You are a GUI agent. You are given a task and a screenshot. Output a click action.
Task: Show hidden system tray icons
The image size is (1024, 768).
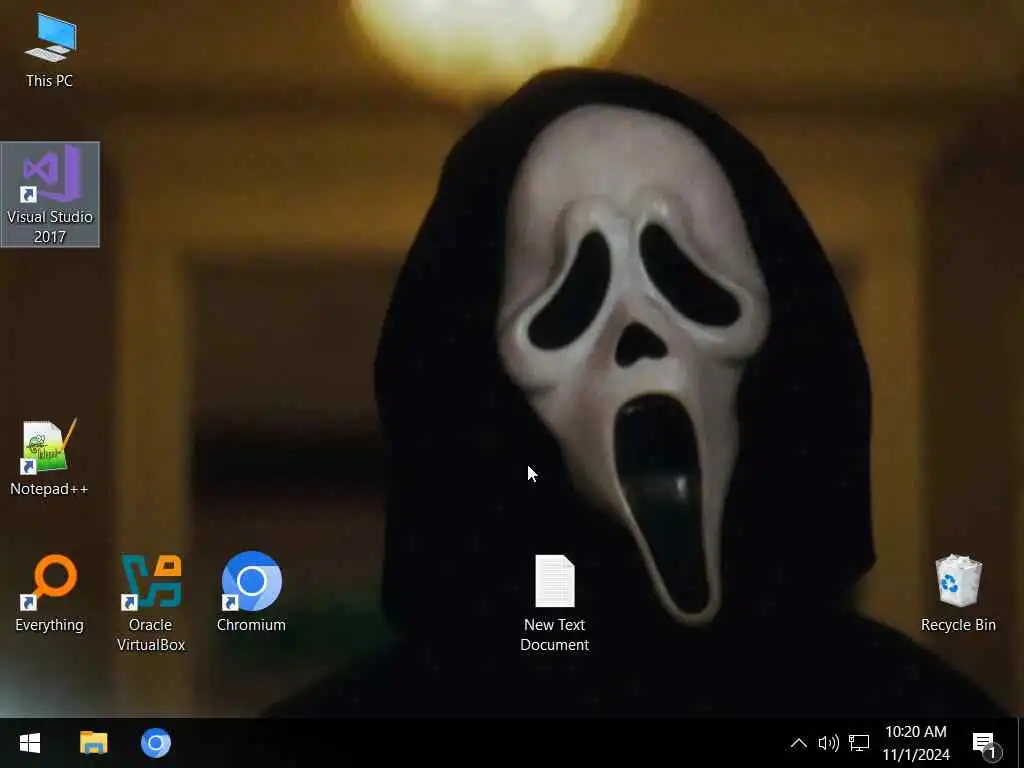point(798,743)
